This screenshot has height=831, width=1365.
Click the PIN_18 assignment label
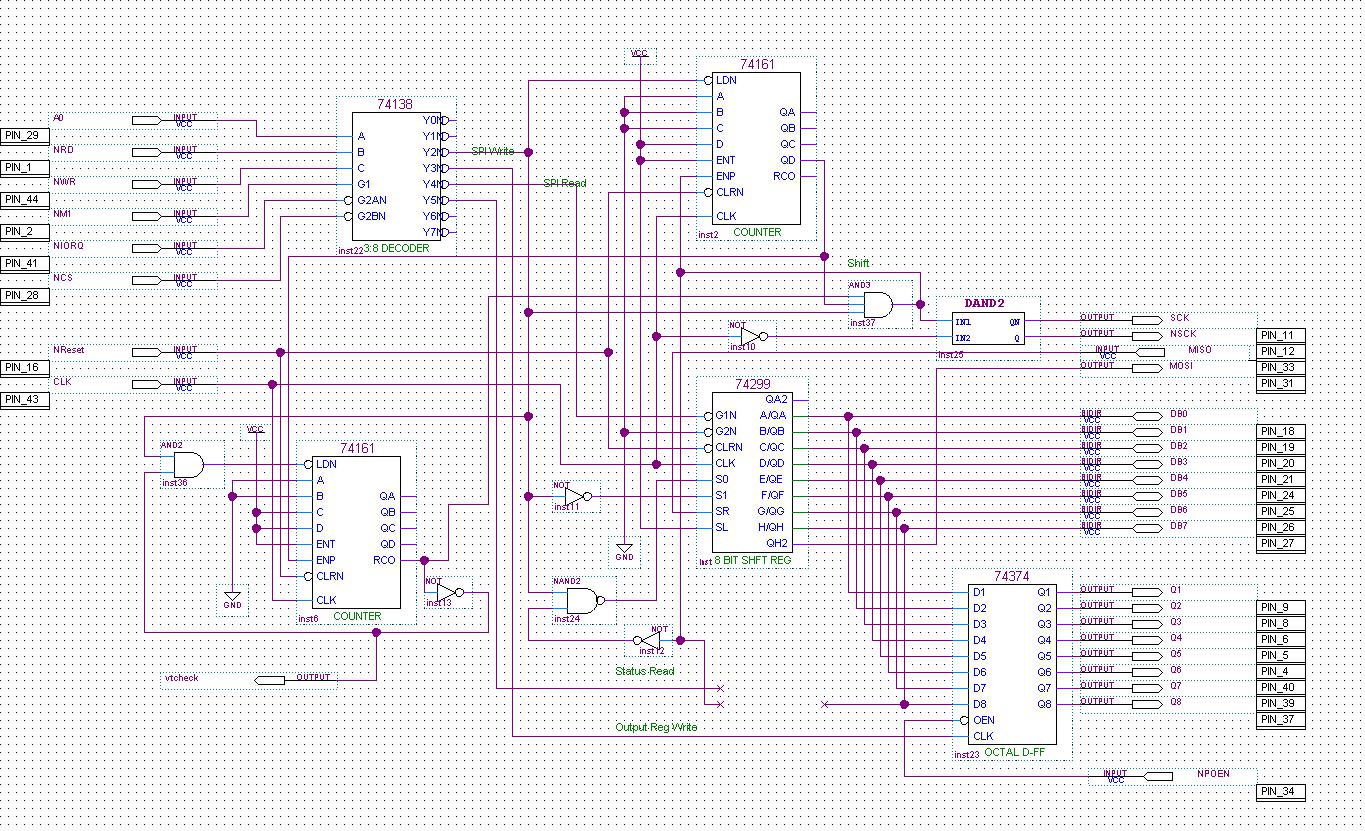tap(1280, 431)
